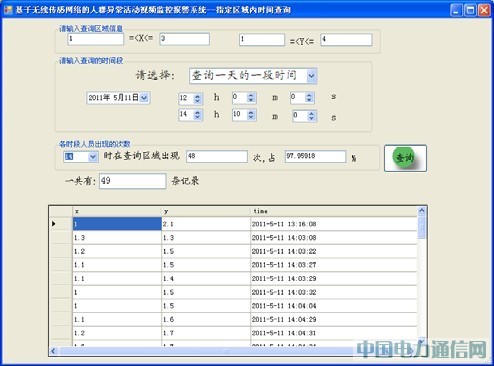Click the total records field showing 49
This screenshot has width=494, height=366.
coord(133,181)
